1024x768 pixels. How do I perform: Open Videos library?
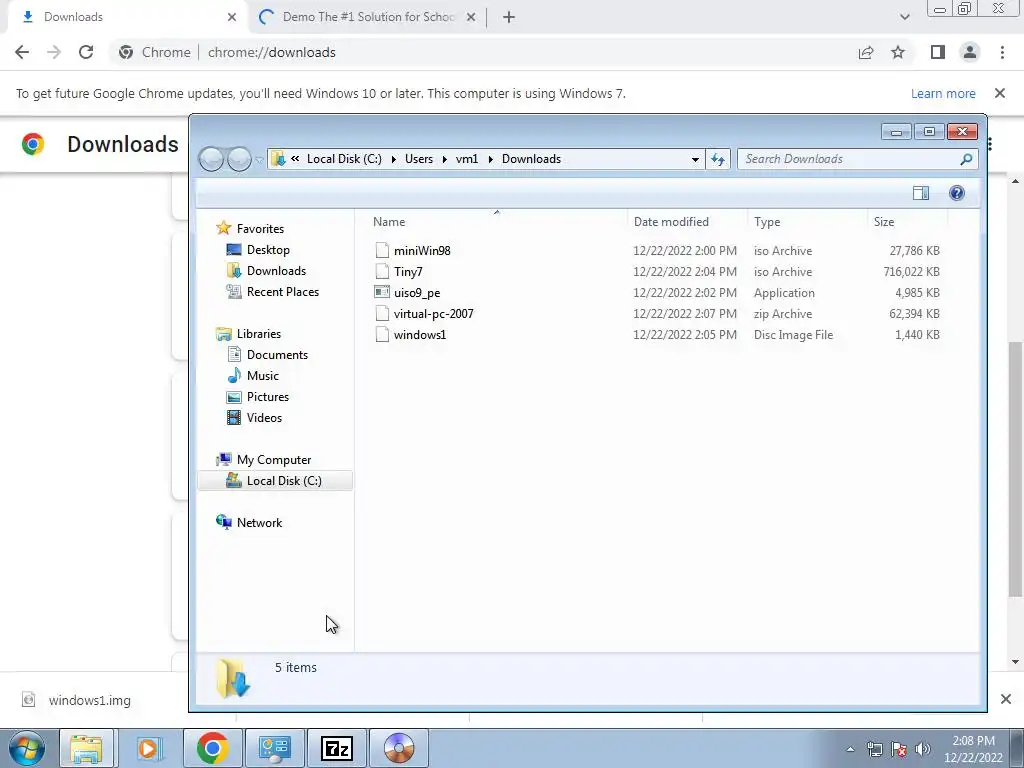tap(264, 418)
